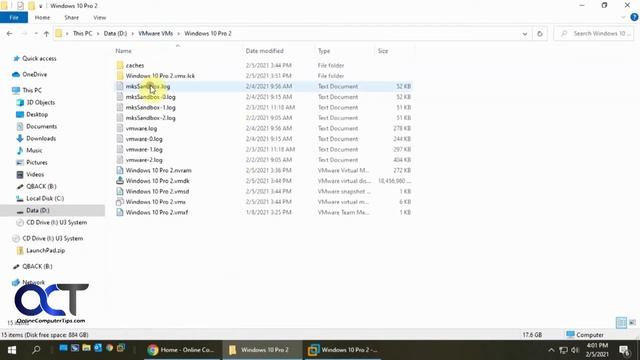
Task: Open the Windows Start menu
Action: tap(12, 350)
